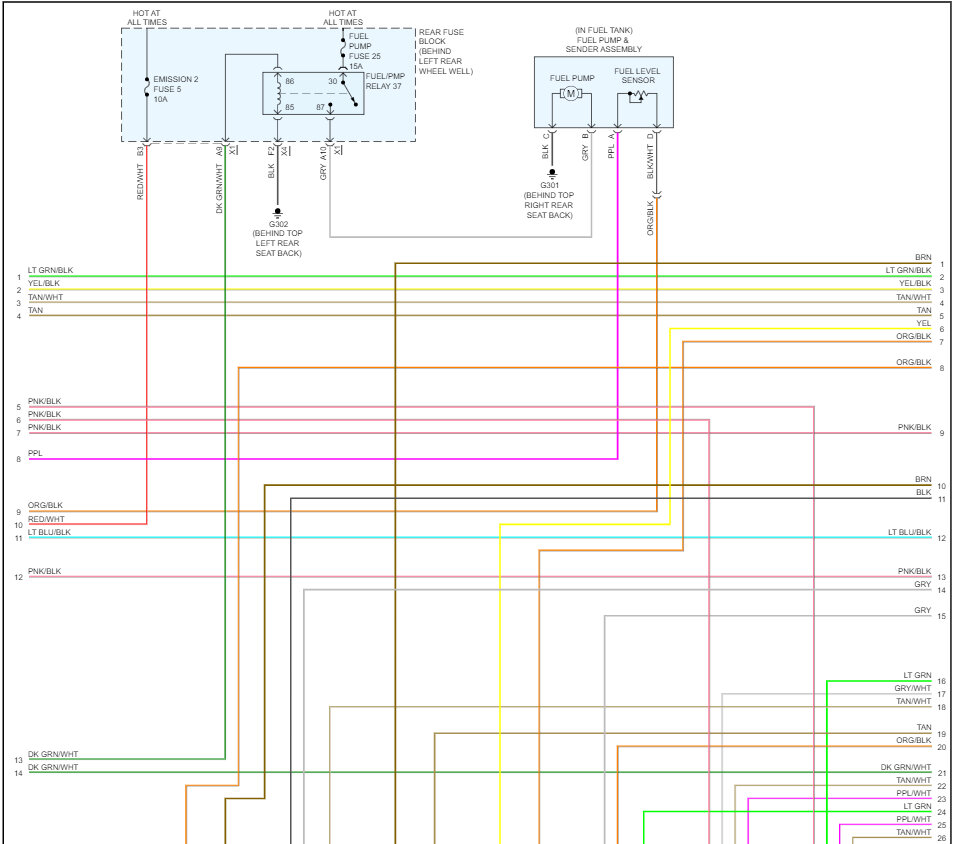Image resolution: width=957 pixels, height=844 pixels.
Task: Click the relay coil symbol between 86 and 85
Action: [x=278, y=93]
